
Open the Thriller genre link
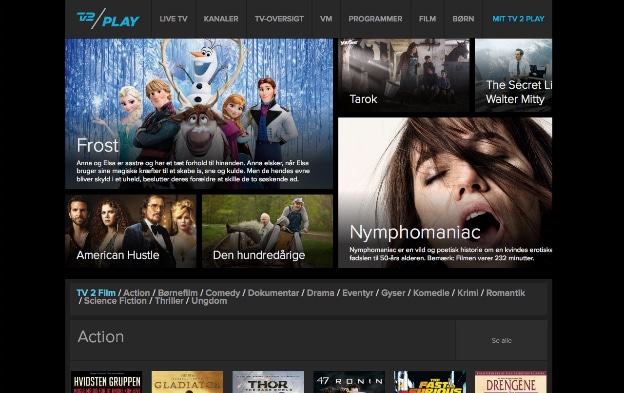pos(169,301)
